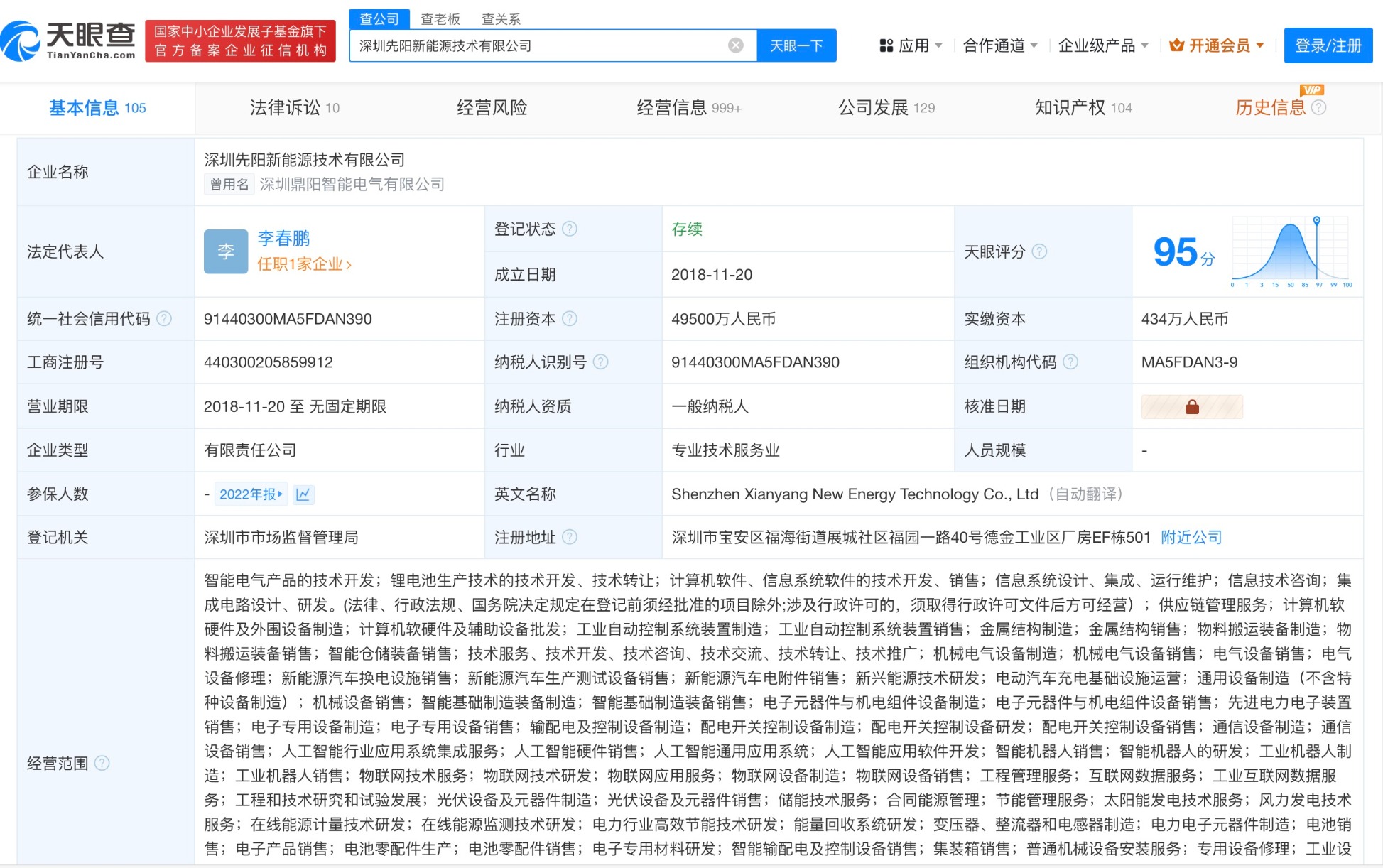The height and width of the screenshot is (868, 1383).
Task: Click the 天眼一下 search button
Action: pyautogui.click(x=796, y=45)
